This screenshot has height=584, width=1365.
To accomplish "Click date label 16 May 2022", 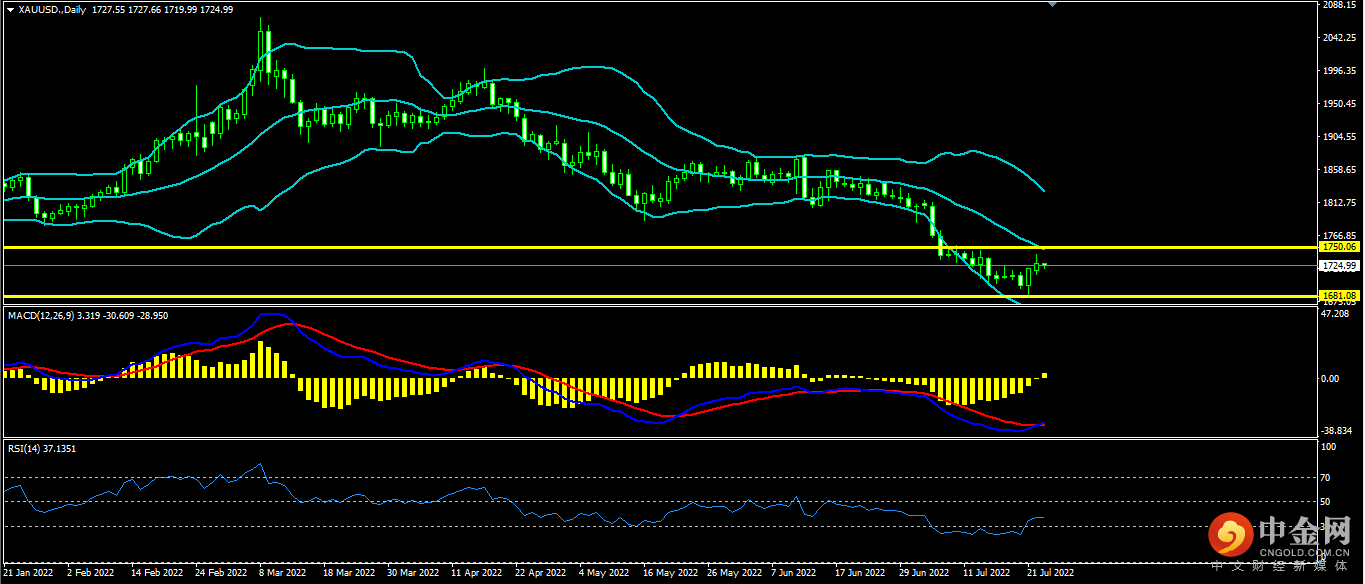I will [x=669, y=574].
